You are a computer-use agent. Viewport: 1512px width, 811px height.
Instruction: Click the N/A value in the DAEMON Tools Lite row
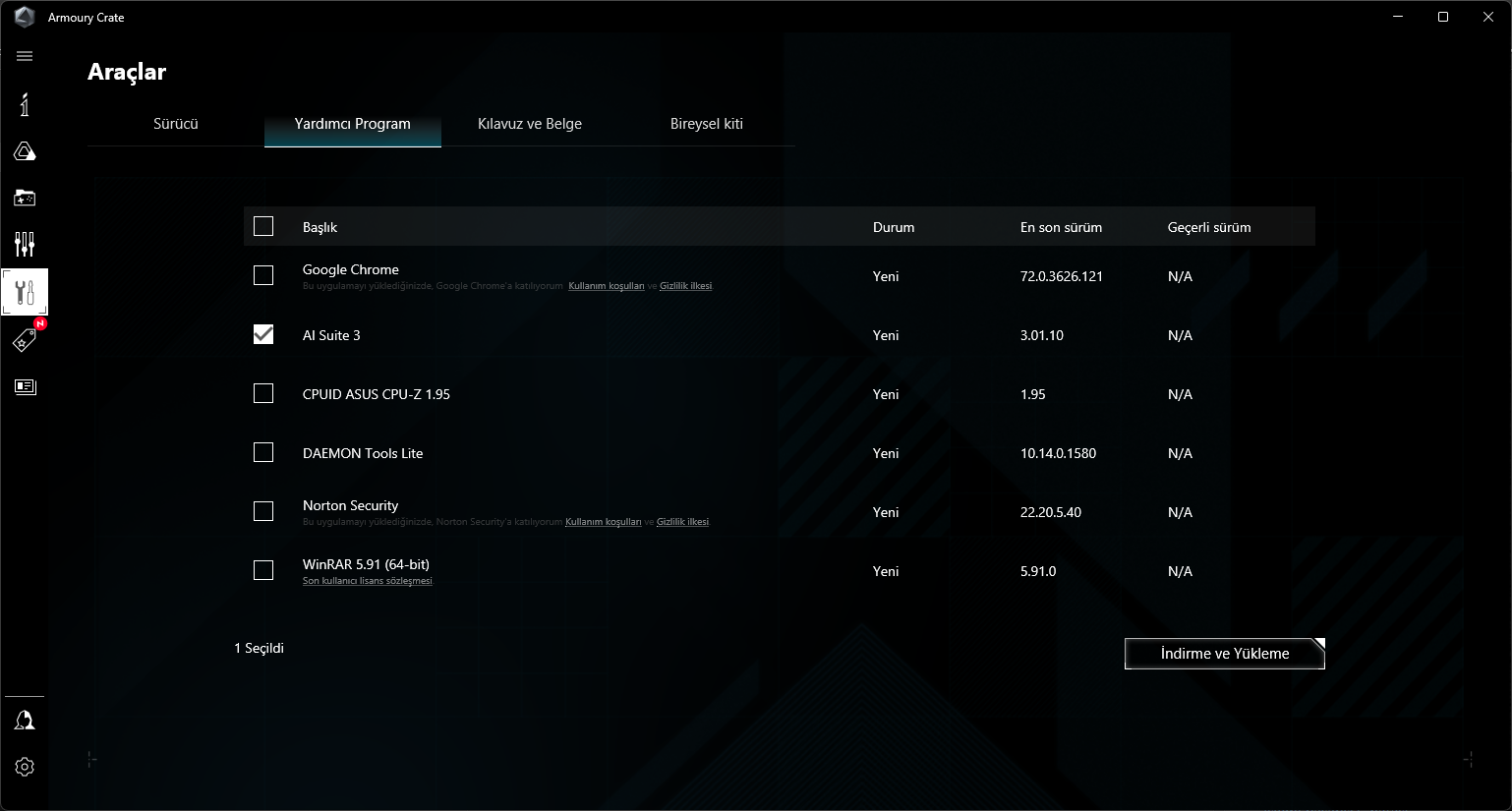click(1180, 453)
